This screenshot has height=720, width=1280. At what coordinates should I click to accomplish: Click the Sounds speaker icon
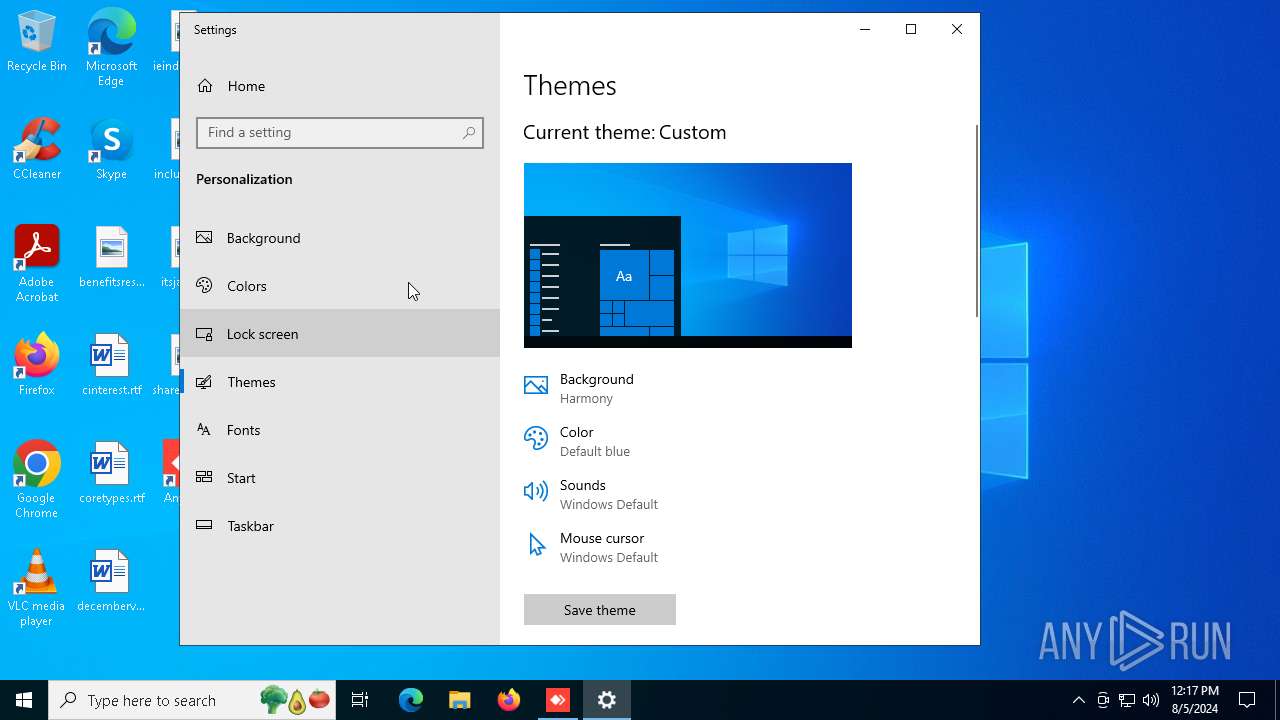coord(536,491)
